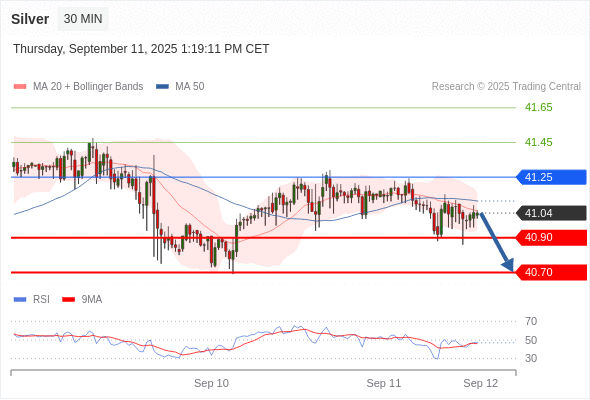Click the Silver chart title
The image size is (590, 400).
coord(30,19)
